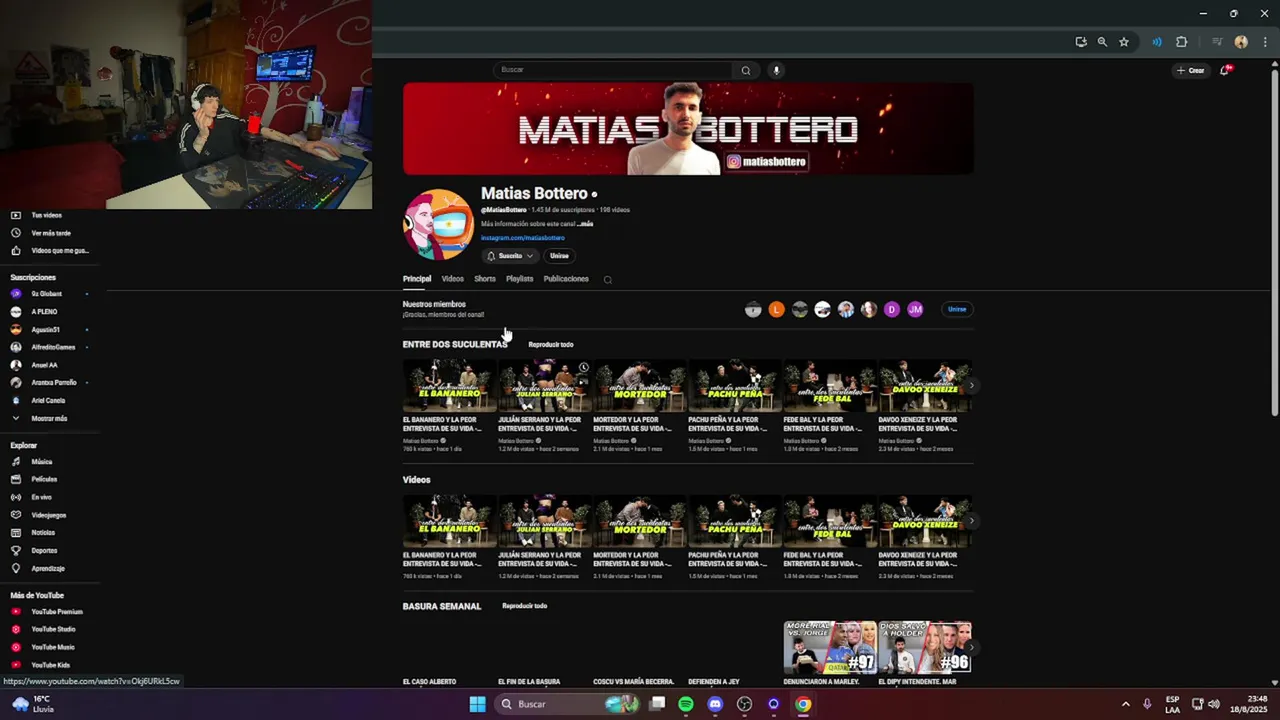Open the Suscrito notification dropdown
1280x720 pixels.
(x=510, y=256)
